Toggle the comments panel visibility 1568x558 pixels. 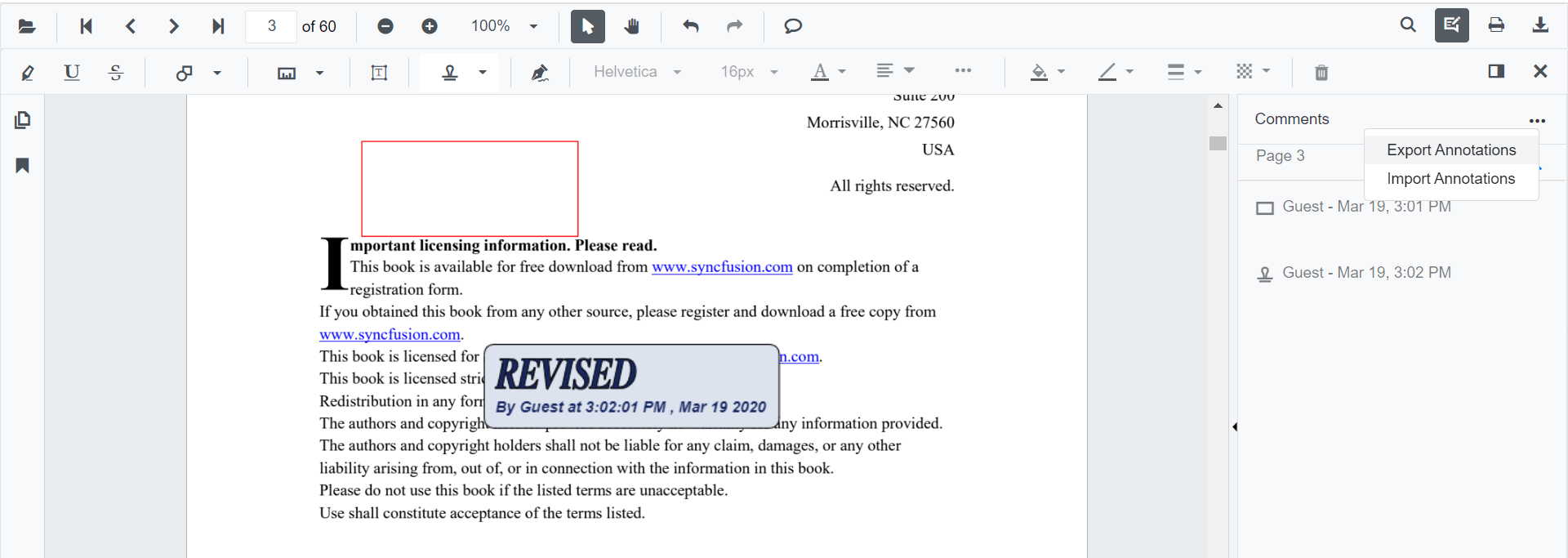[1496, 72]
